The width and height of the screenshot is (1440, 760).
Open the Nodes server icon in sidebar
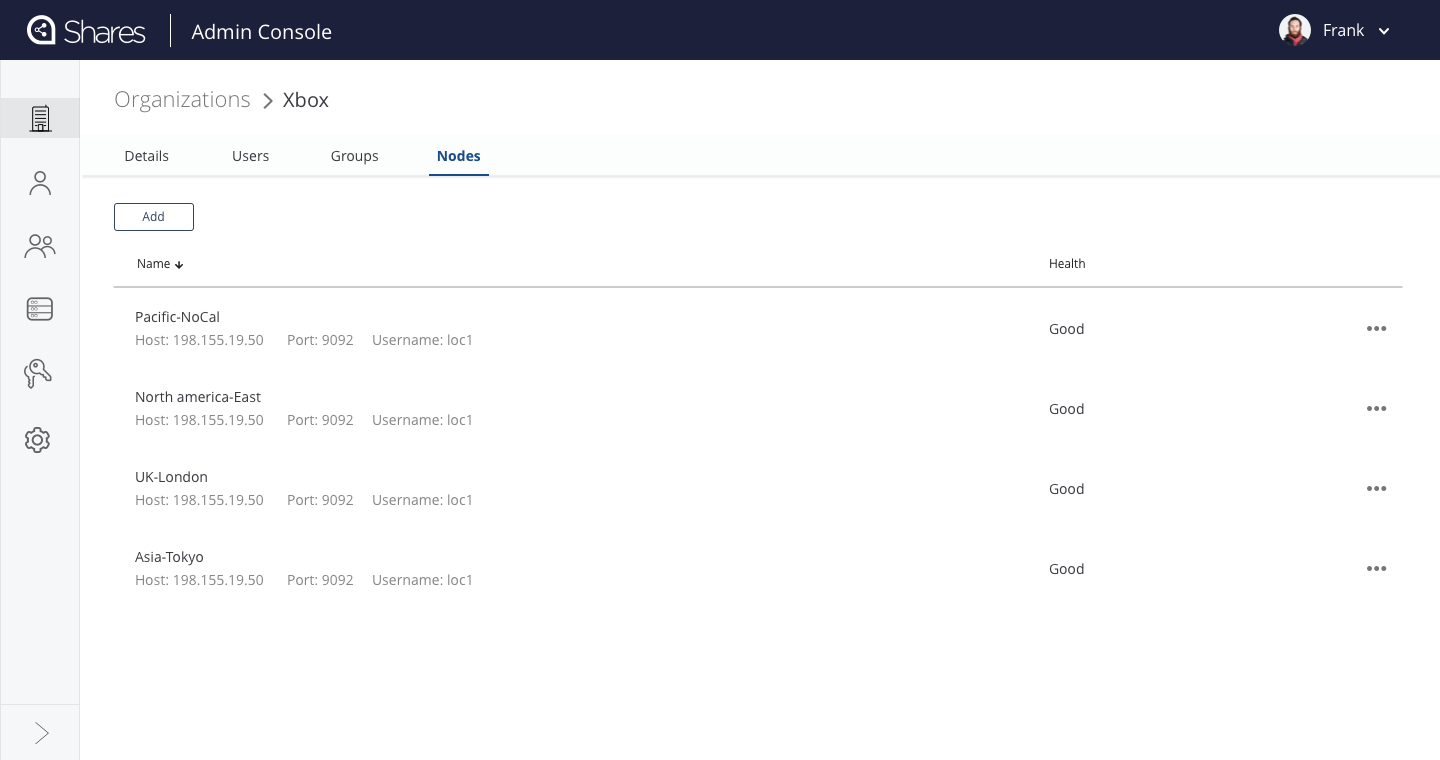[x=40, y=309]
